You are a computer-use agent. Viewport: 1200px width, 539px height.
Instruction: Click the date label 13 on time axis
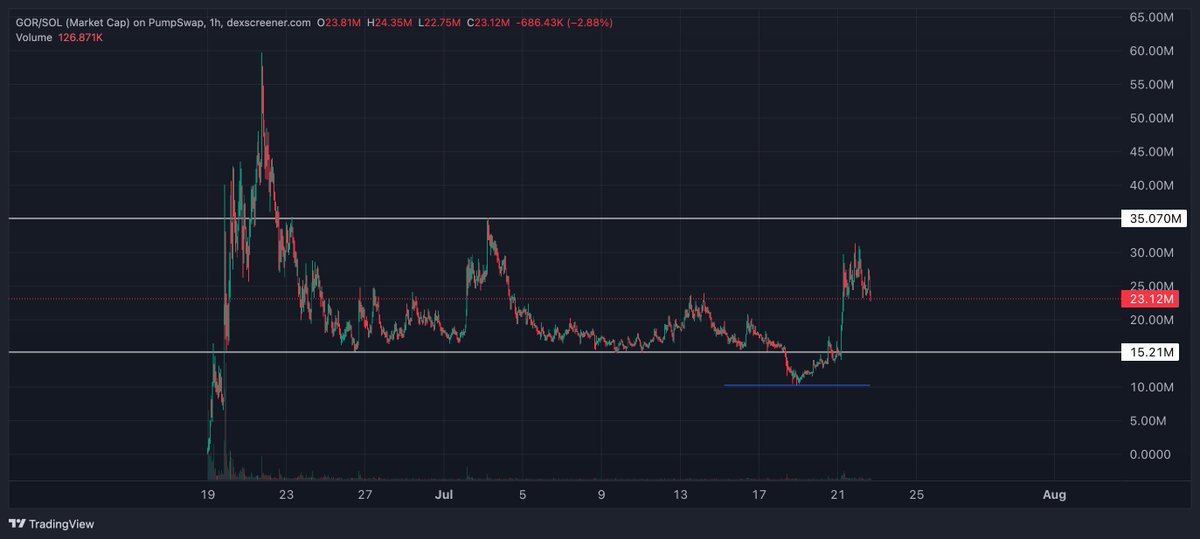coord(680,495)
